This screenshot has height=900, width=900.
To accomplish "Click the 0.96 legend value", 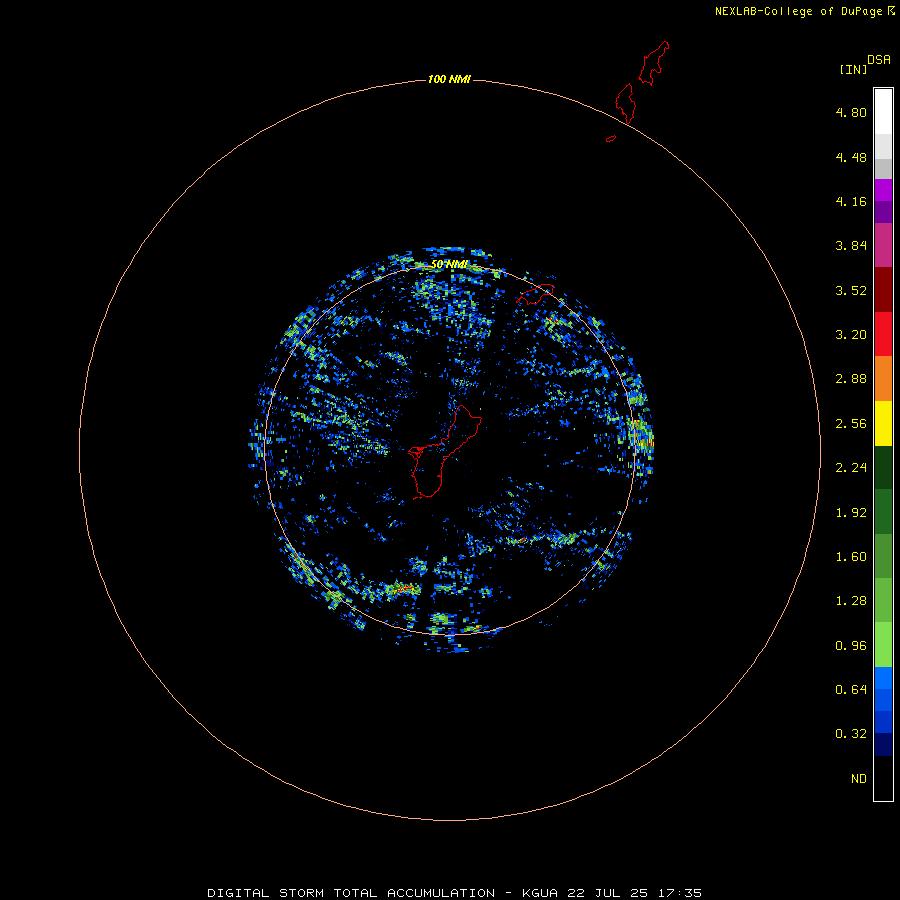I will tap(851, 646).
